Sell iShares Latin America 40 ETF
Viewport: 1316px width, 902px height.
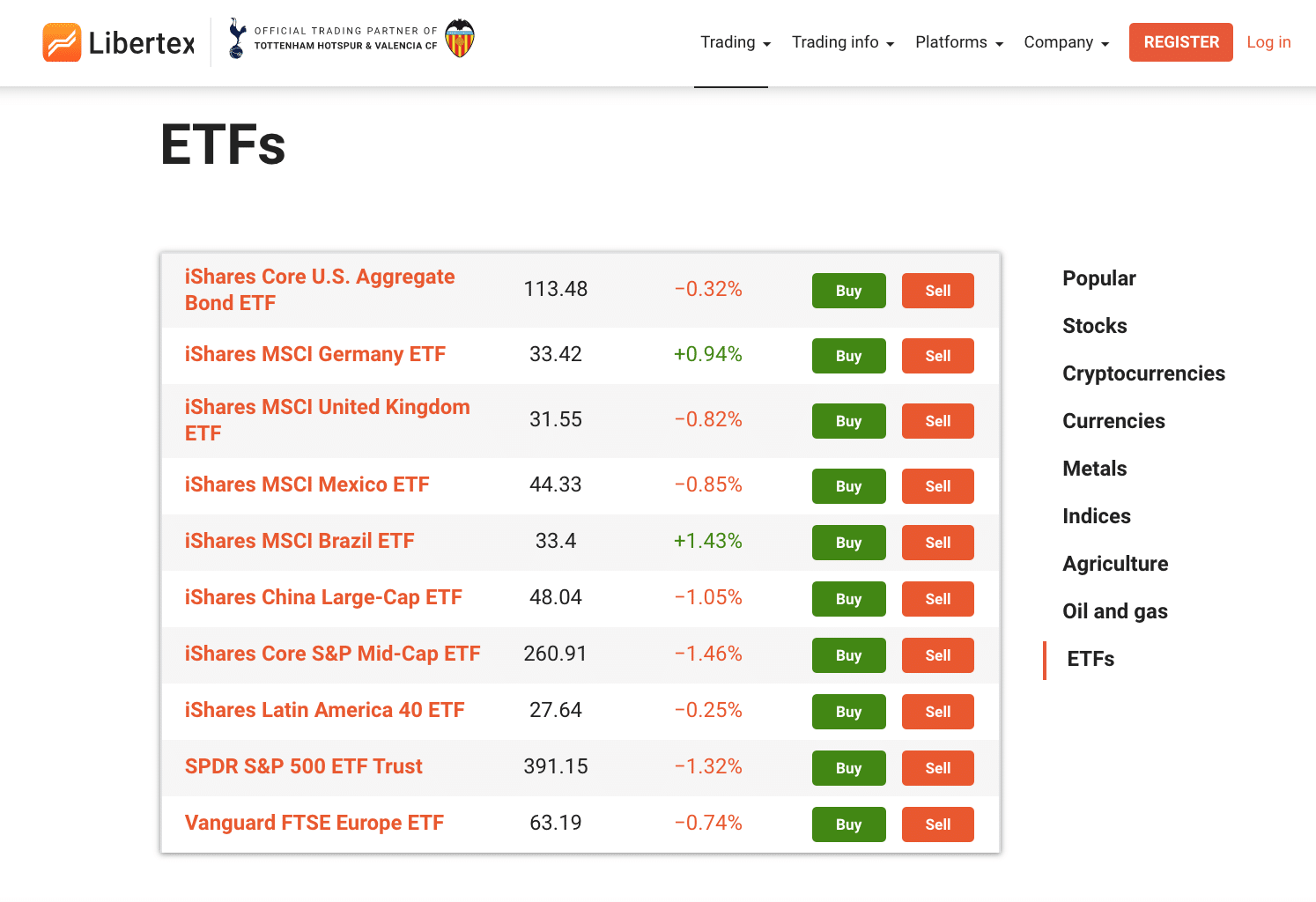click(x=937, y=712)
